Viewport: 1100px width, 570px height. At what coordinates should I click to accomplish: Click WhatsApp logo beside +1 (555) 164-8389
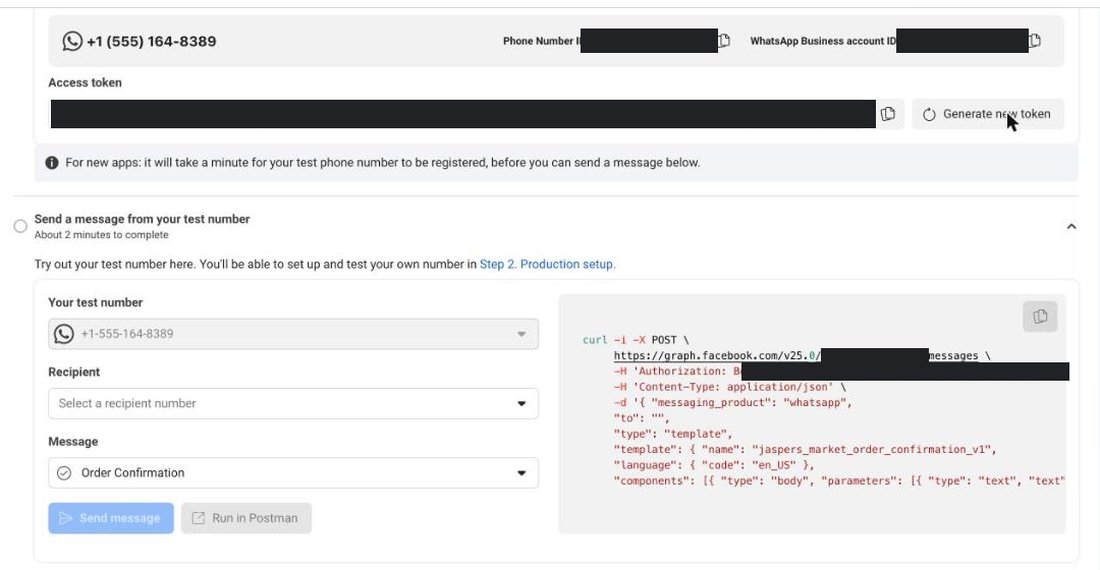point(72,41)
